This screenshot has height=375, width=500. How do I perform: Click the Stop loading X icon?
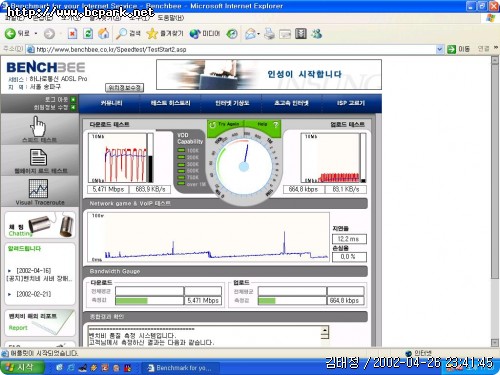tap(73, 33)
